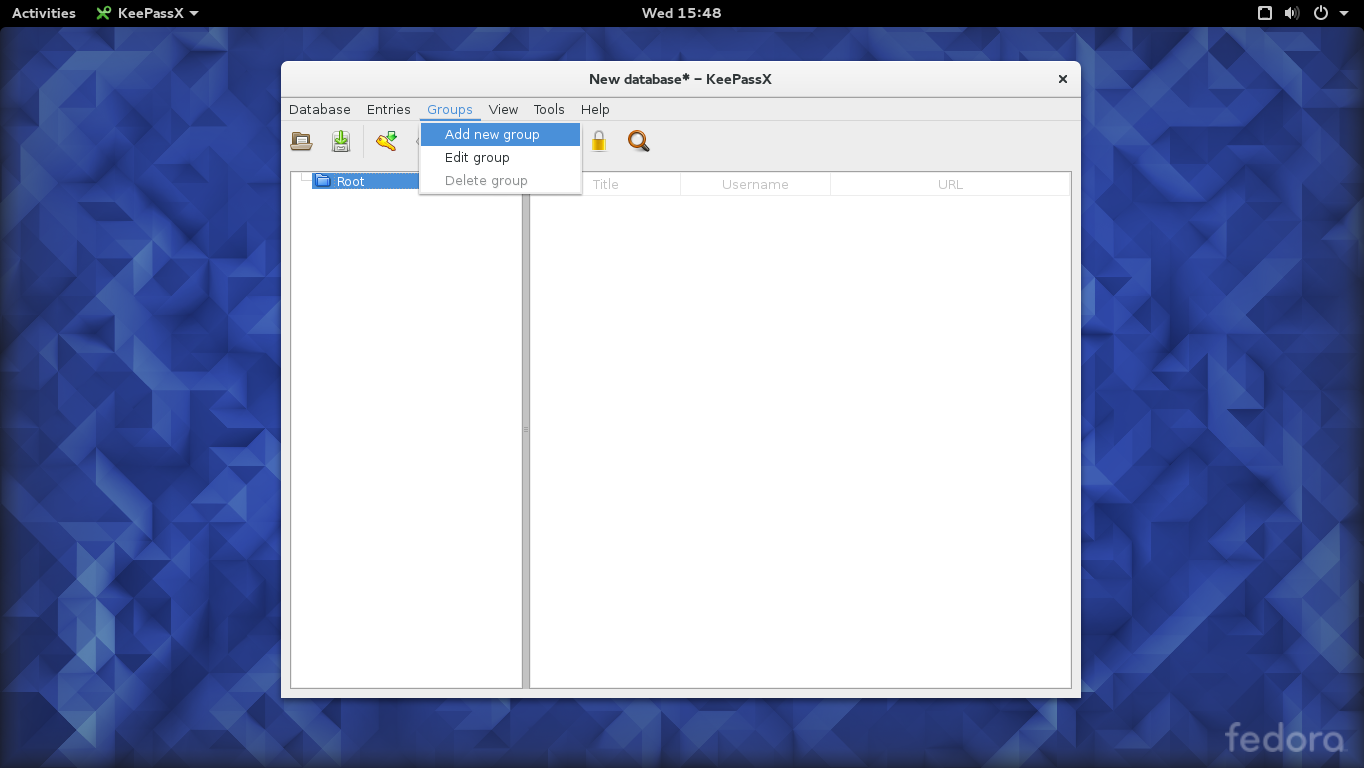Sort entries by Title column header
The image size is (1364, 768).
coord(606,184)
